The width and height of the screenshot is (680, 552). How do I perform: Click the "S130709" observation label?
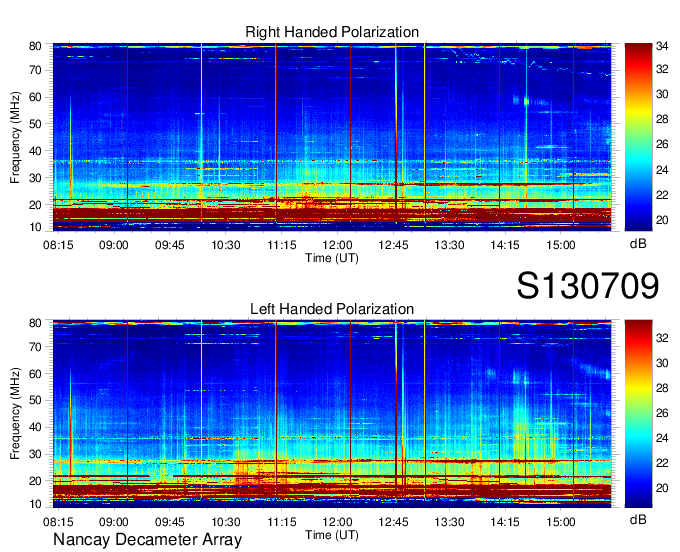tap(588, 286)
